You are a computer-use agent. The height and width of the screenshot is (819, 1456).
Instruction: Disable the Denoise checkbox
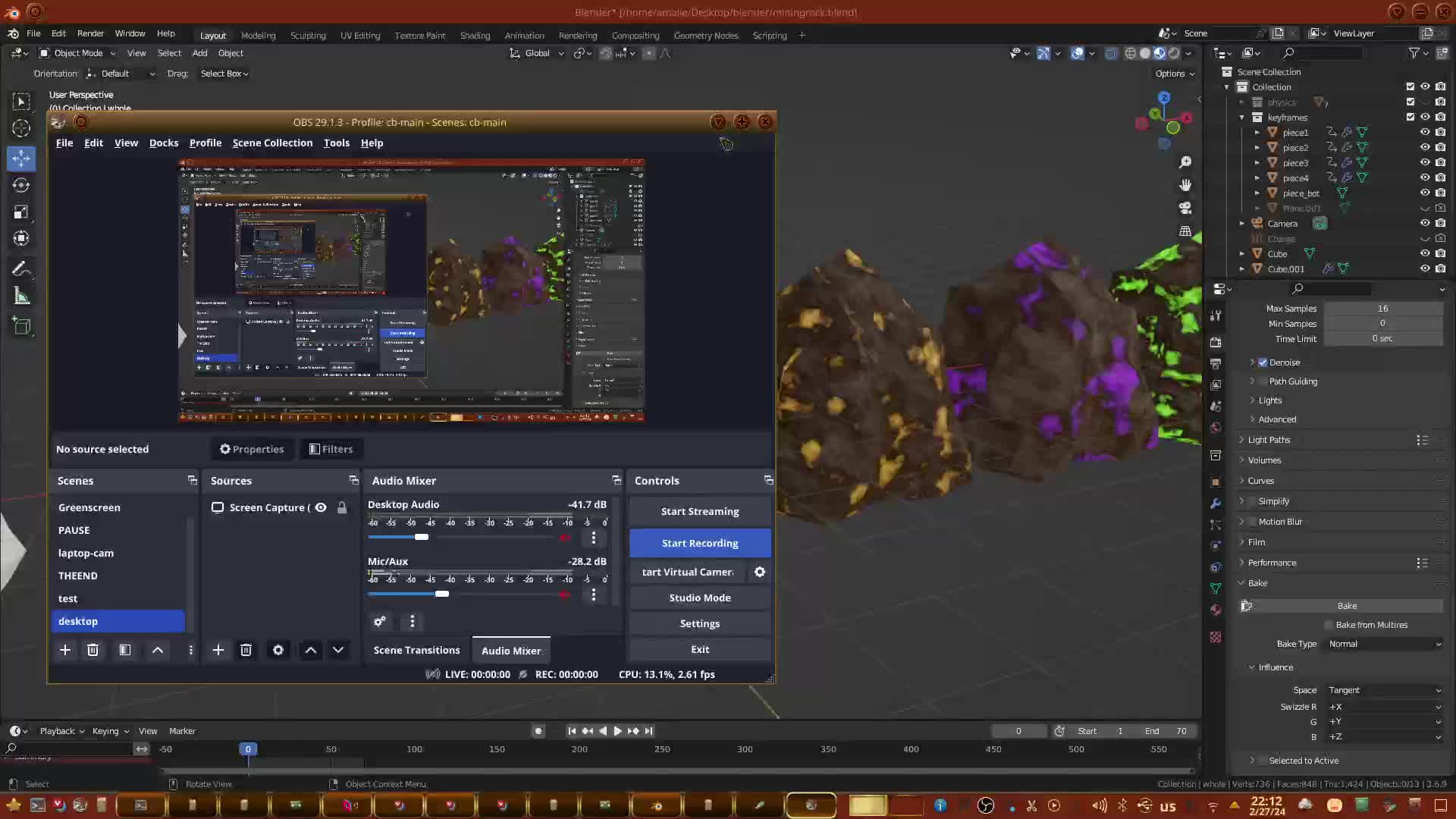tap(1263, 362)
